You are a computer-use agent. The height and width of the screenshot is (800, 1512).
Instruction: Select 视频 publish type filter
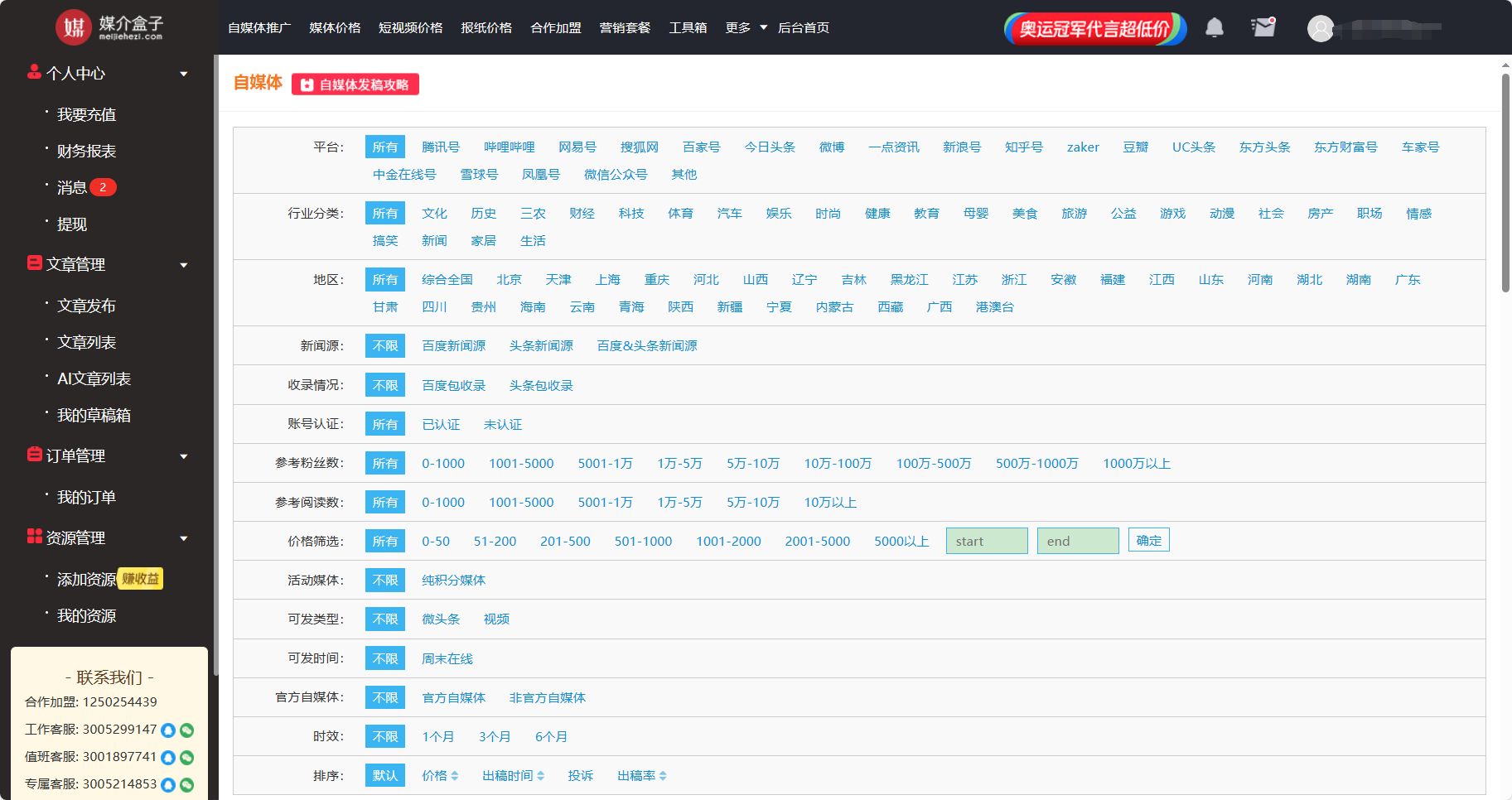(x=496, y=619)
